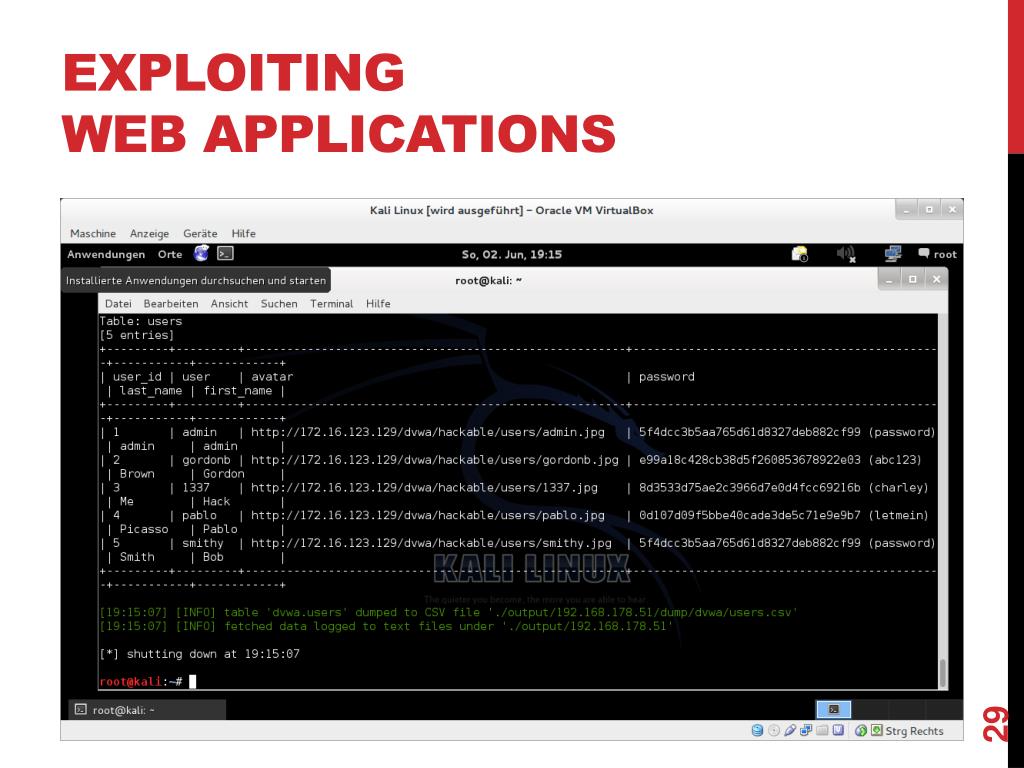The height and width of the screenshot is (768, 1024).
Task: Minimize the root@kali terminal window
Action: point(888,280)
